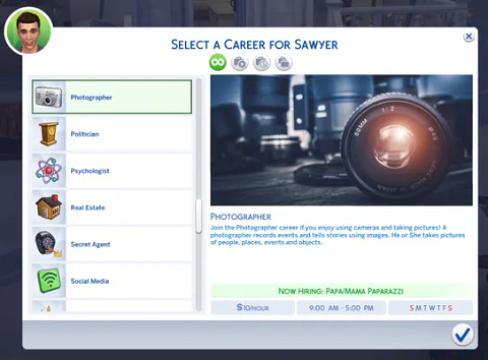Click the Select a Career for Sawyer title

coord(254,44)
